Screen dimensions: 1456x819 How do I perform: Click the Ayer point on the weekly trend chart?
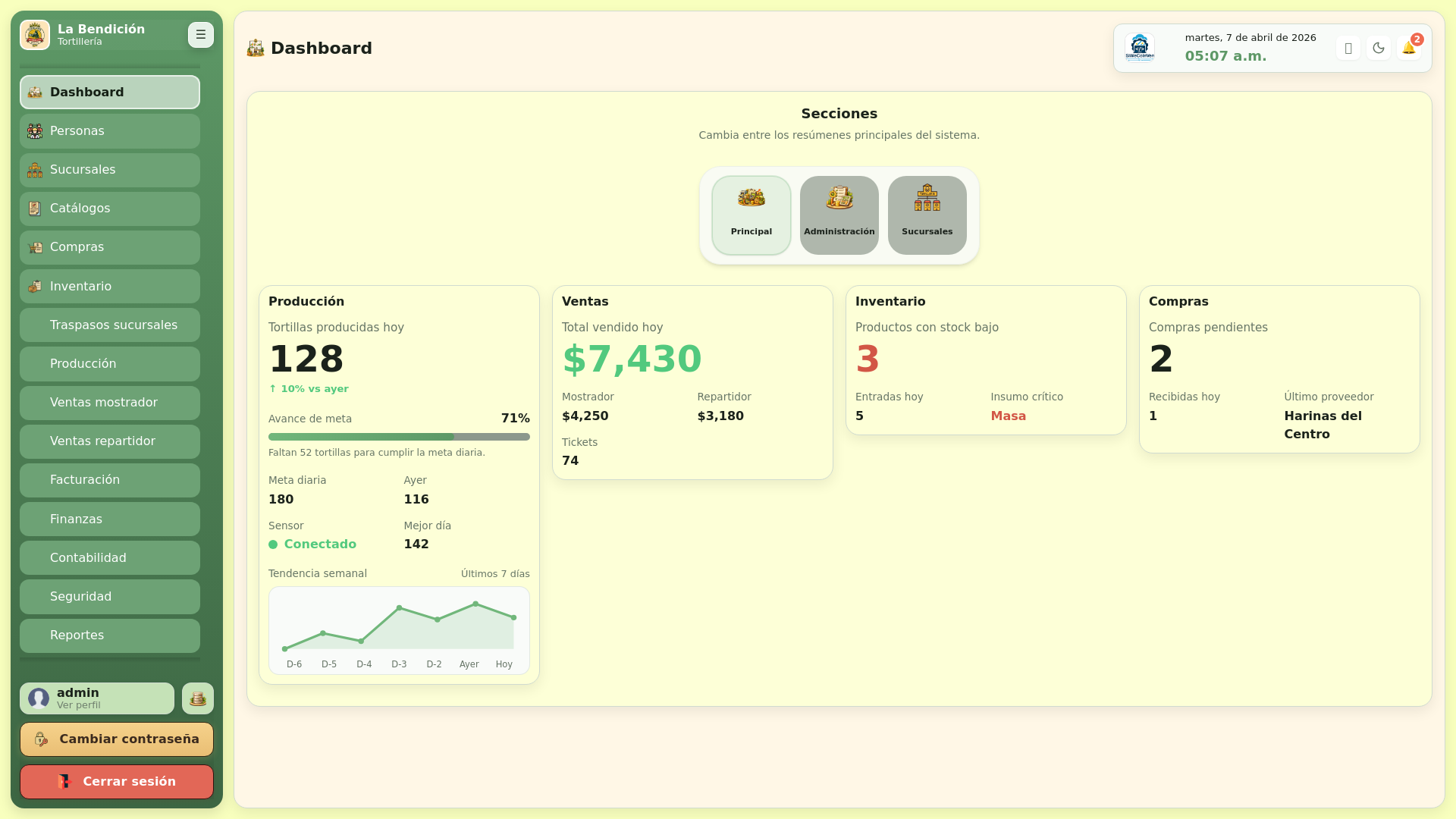point(475,604)
